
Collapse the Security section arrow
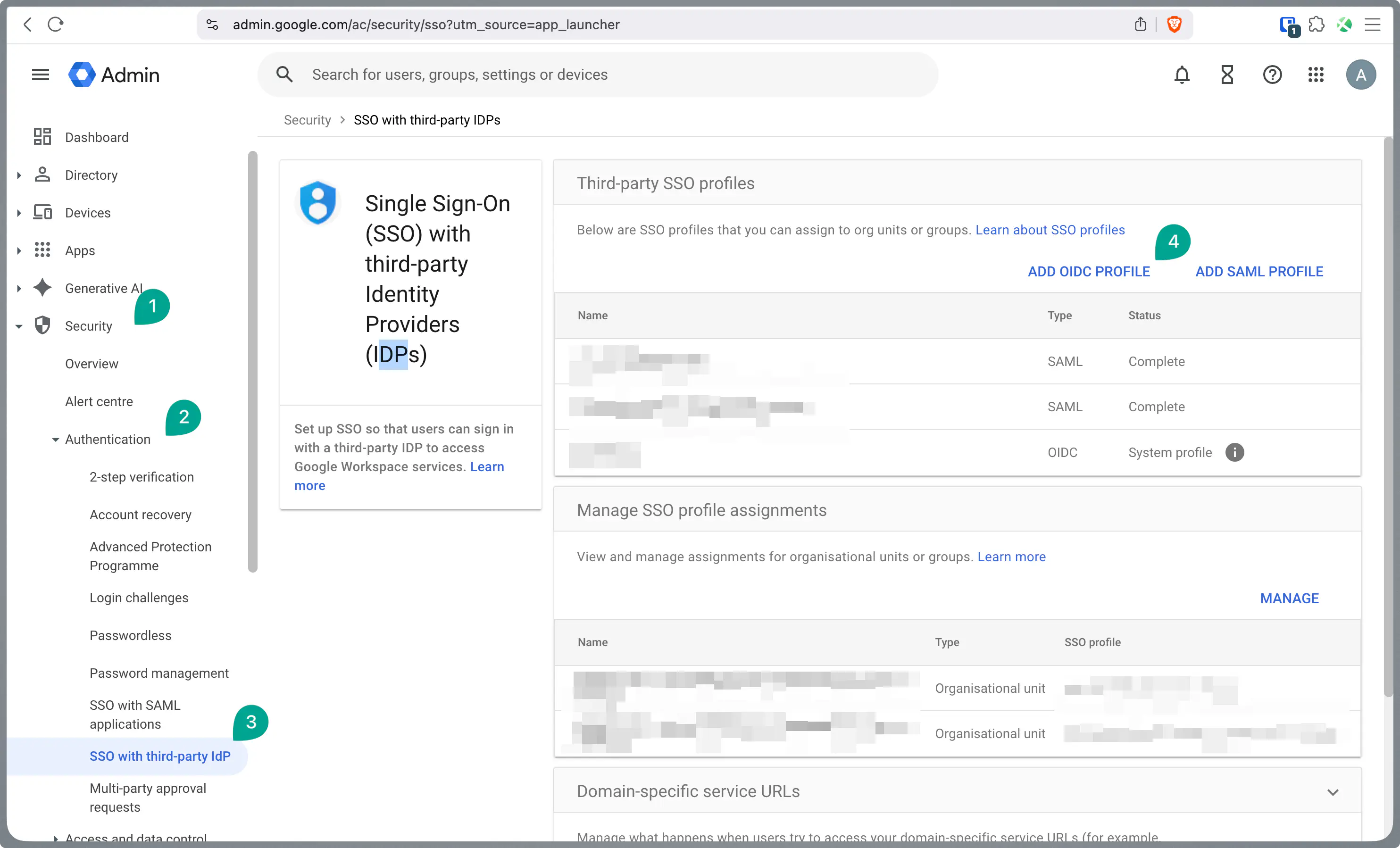(x=19, y=326)
